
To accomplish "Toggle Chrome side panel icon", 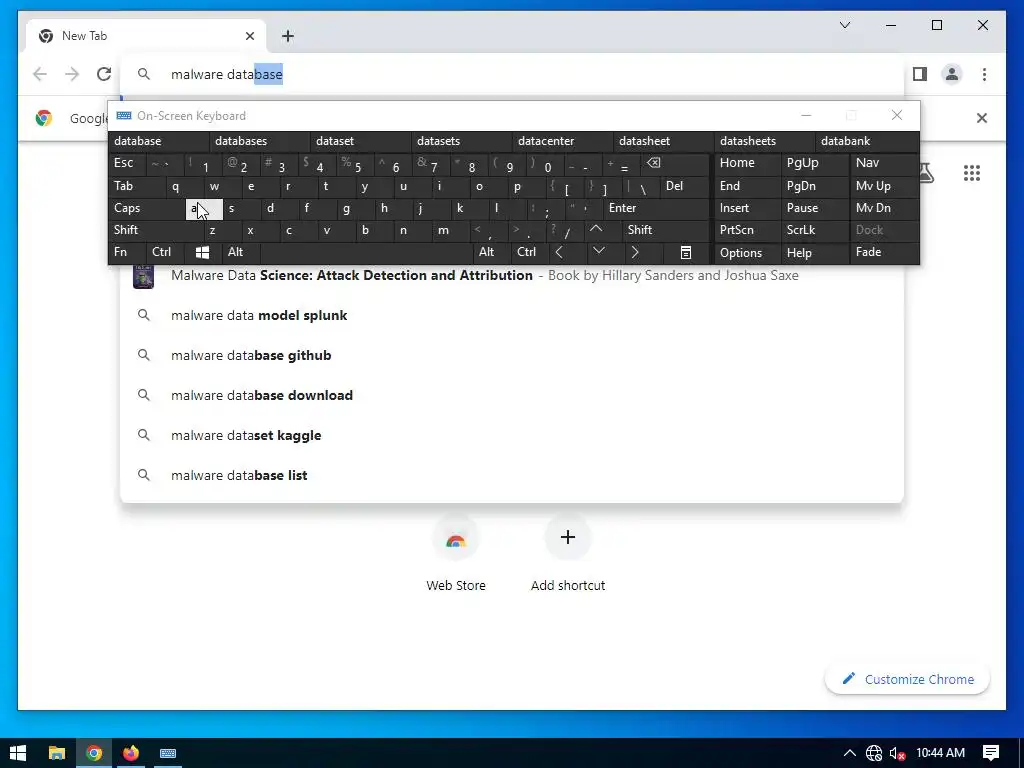I will tap(920, 74).
